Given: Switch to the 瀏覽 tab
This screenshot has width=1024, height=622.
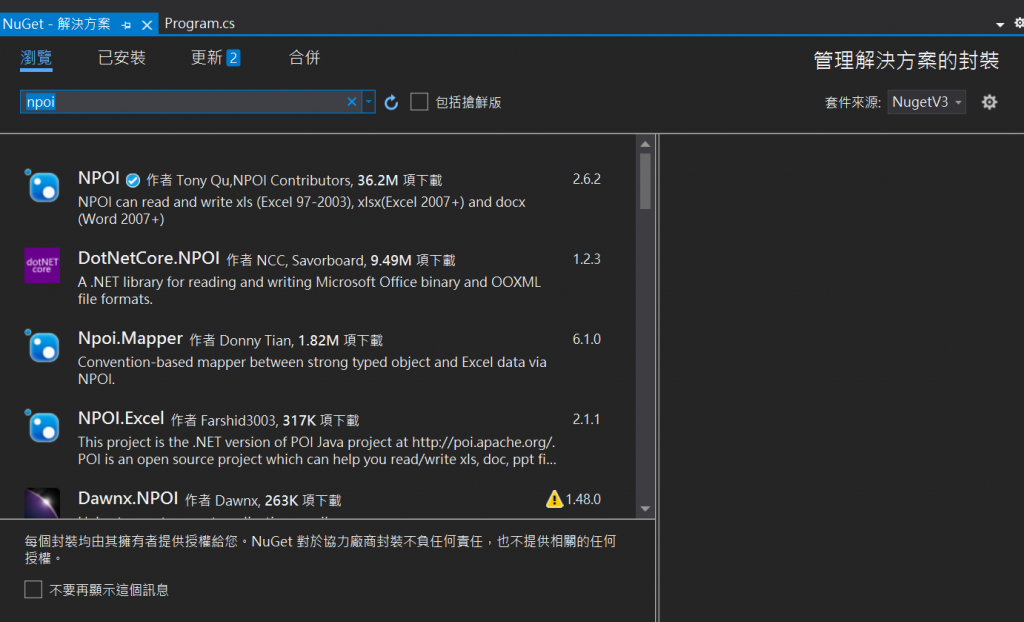Looking at the screenshot, I should point(36,57).
